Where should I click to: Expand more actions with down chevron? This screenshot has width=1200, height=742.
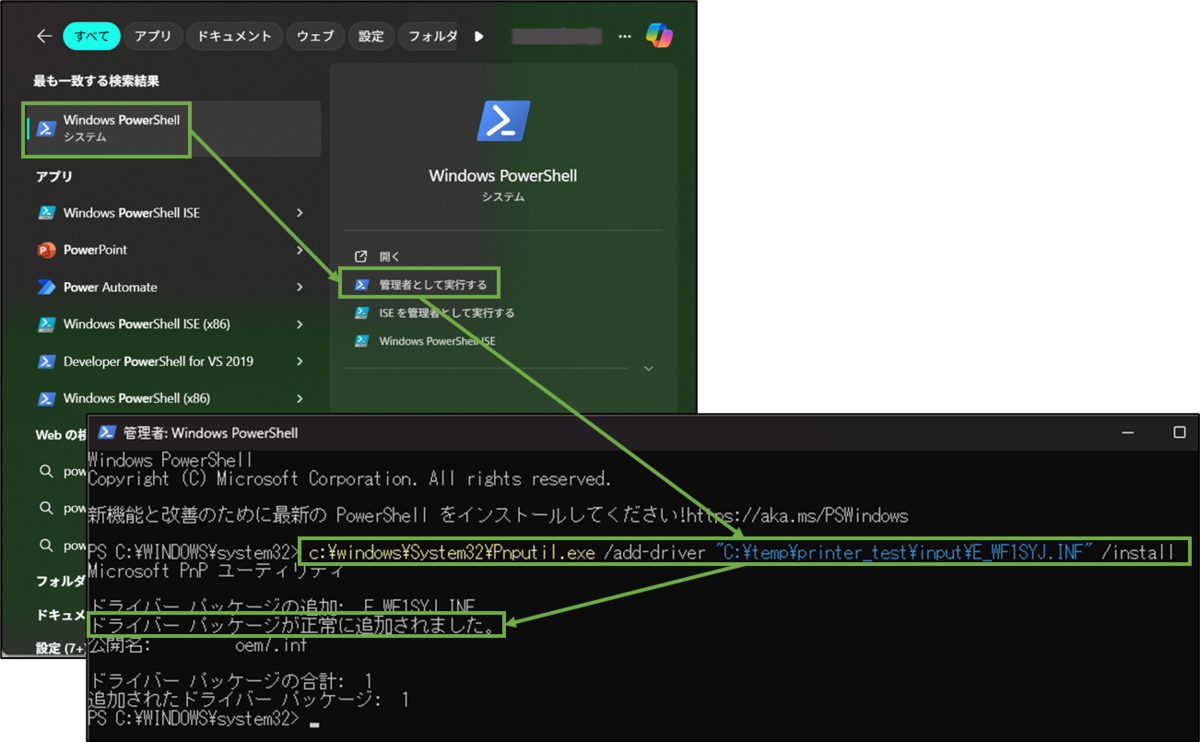[648, 369]
